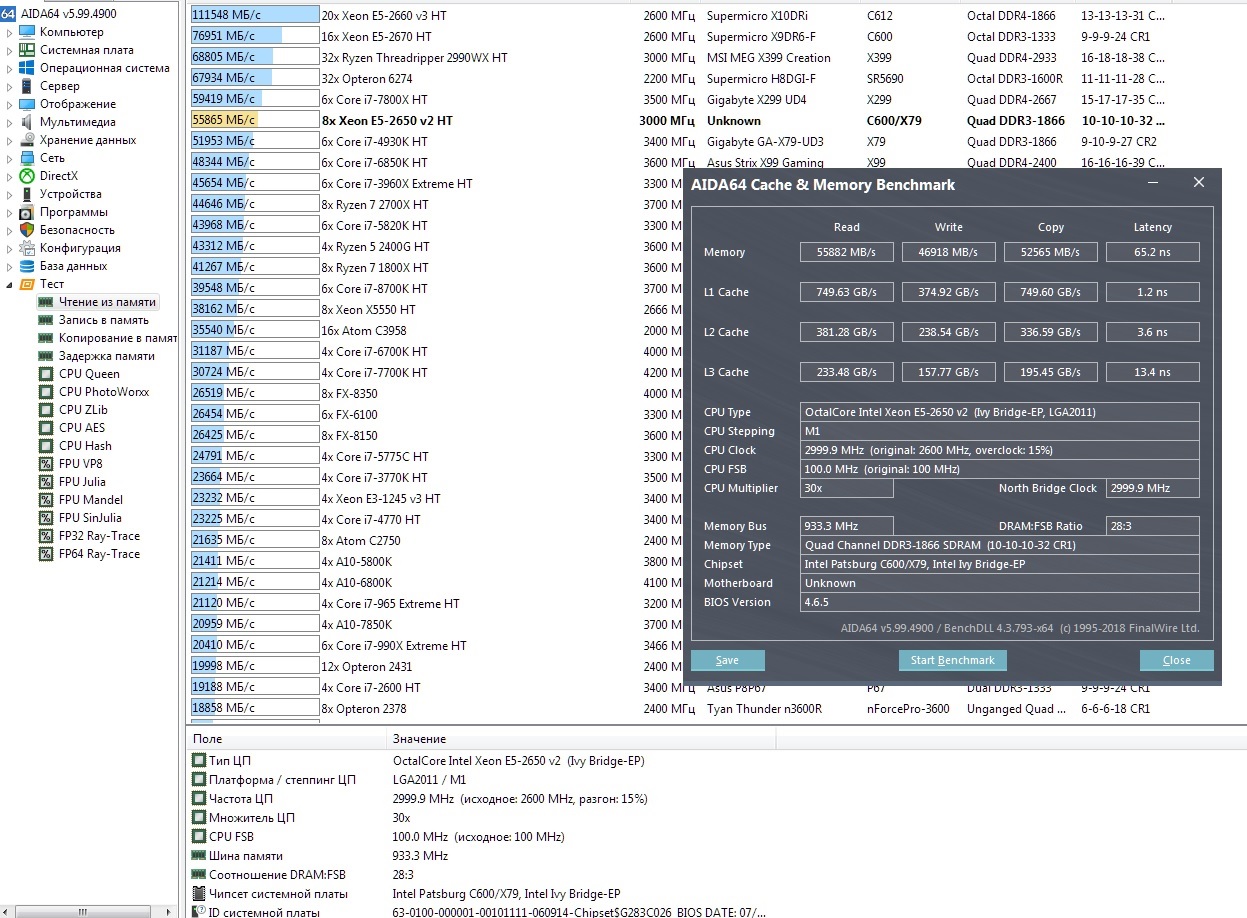The width and height of the screenshot is (1247, 918).
Task: Click the Мультимедиа icon
Action: click(x=27, y=122)
